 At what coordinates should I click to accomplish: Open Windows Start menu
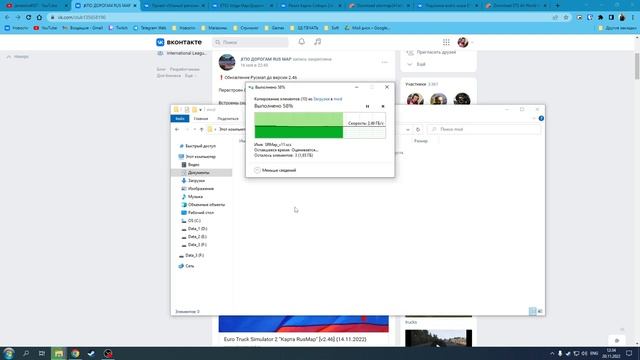[8, 353]
